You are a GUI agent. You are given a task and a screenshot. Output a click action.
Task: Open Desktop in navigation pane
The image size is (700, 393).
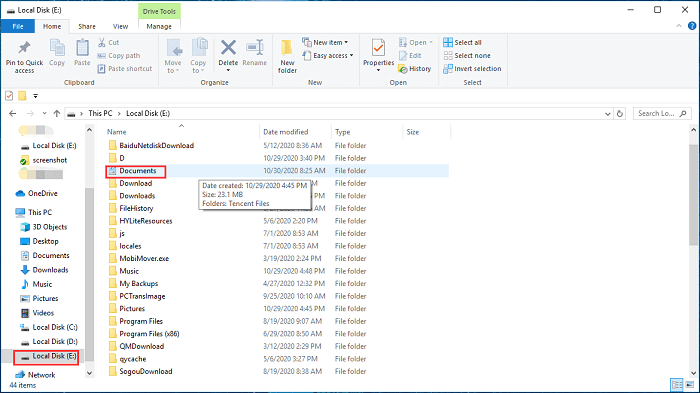(x=40, y=241)
